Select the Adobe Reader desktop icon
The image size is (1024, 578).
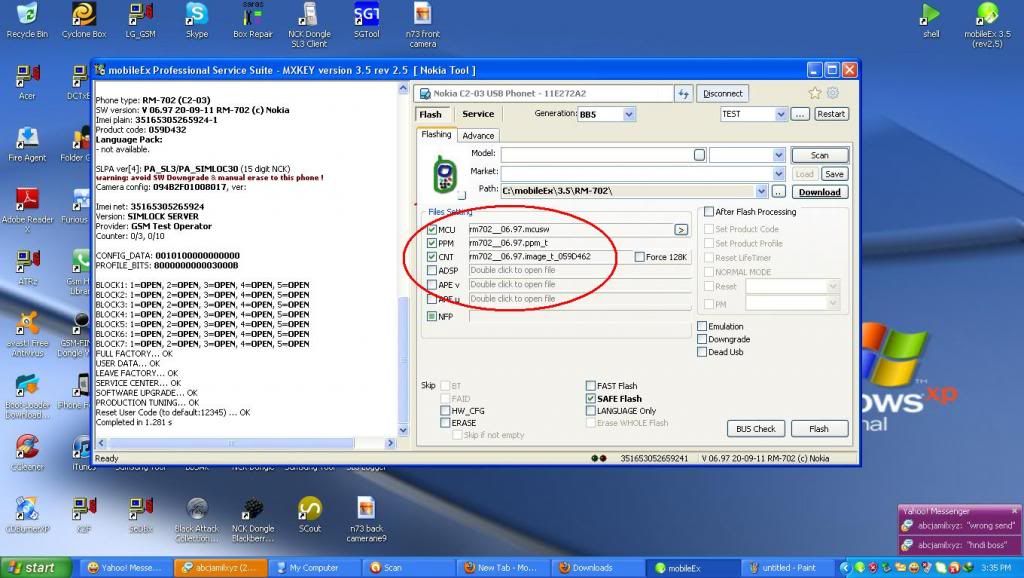point(27,210)
